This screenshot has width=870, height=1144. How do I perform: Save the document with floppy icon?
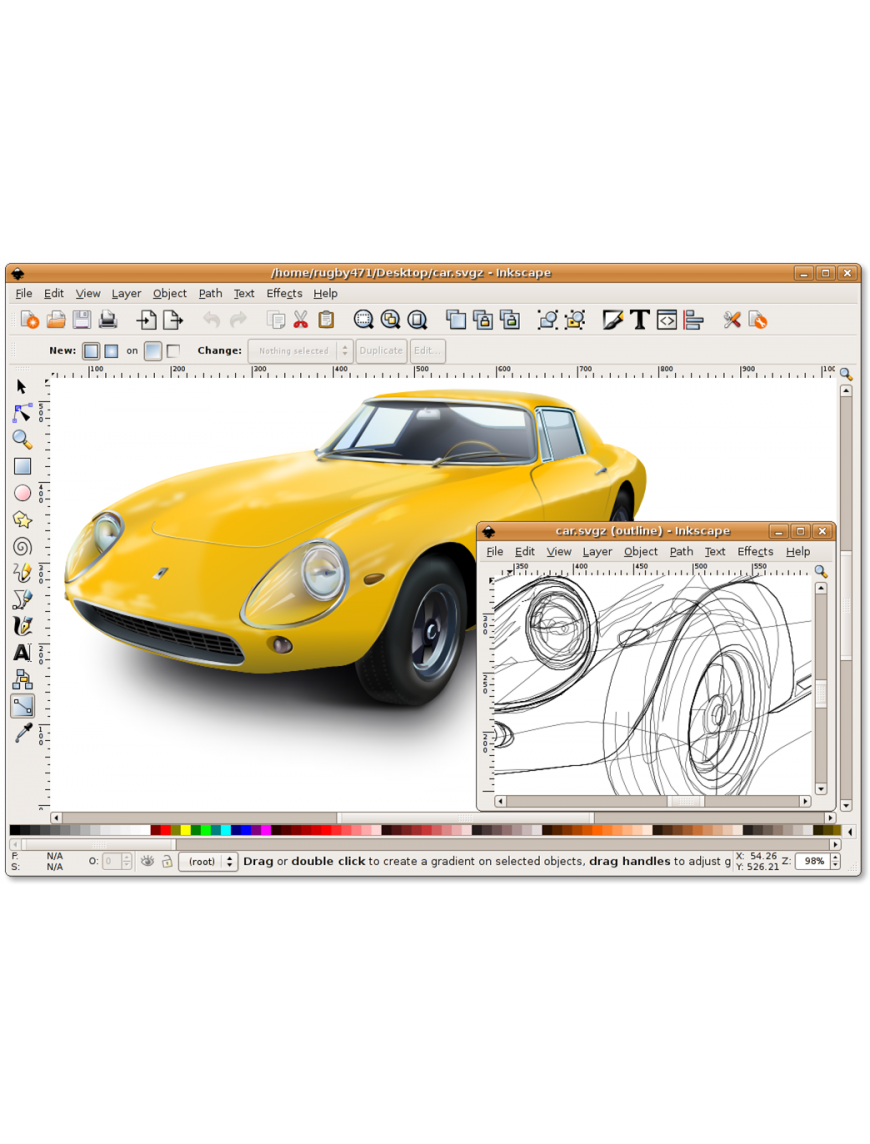point(82,320)
